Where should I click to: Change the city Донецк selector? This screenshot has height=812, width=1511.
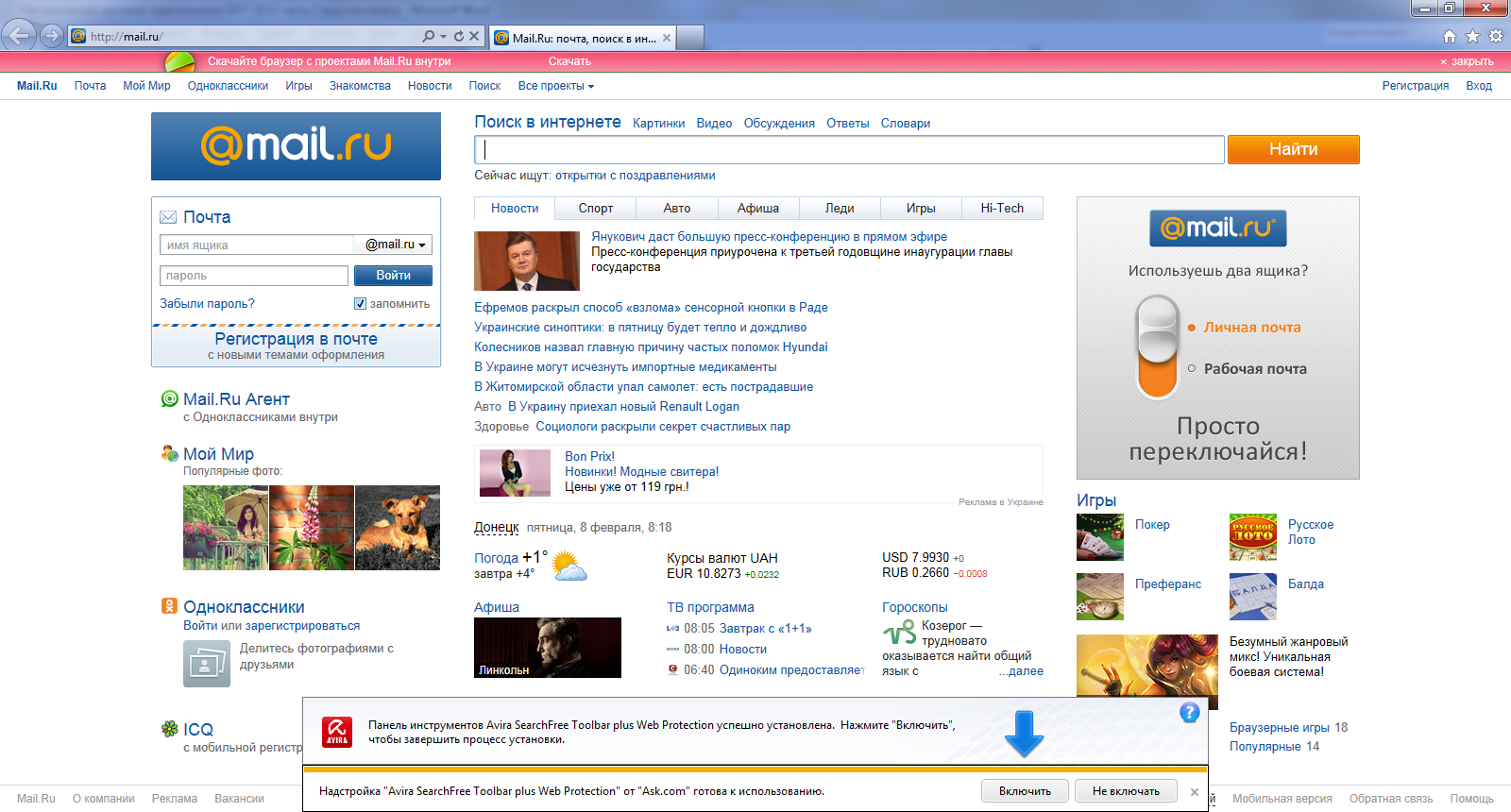497,527
